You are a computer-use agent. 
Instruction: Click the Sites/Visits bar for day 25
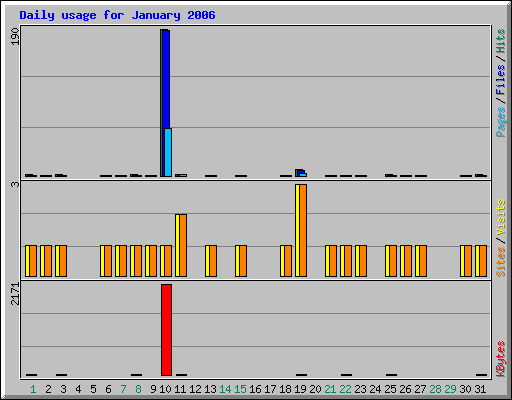[391, 261]
